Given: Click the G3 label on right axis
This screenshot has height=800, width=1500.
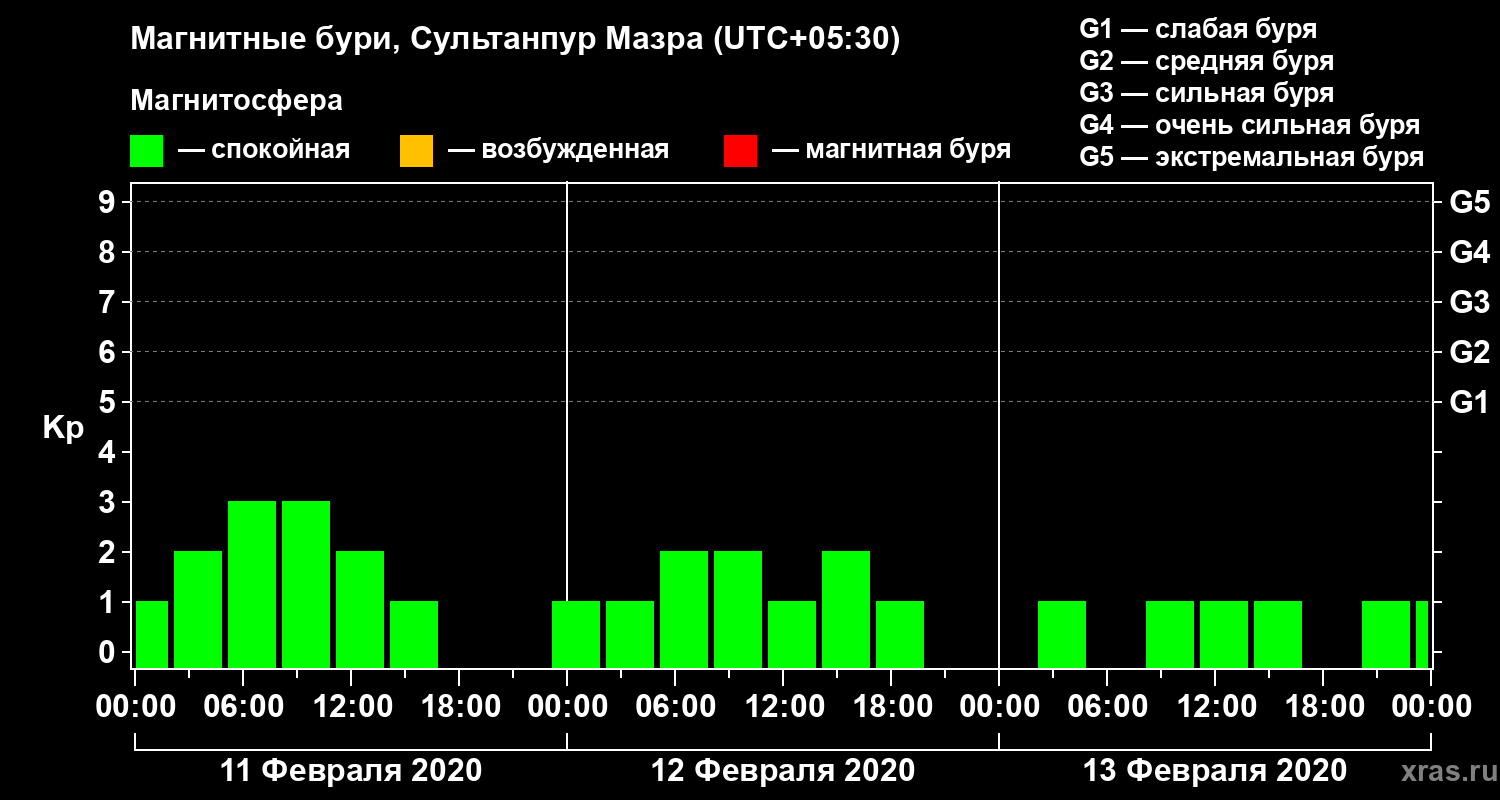Looking at the screenshot, I should pos(1470,302).
